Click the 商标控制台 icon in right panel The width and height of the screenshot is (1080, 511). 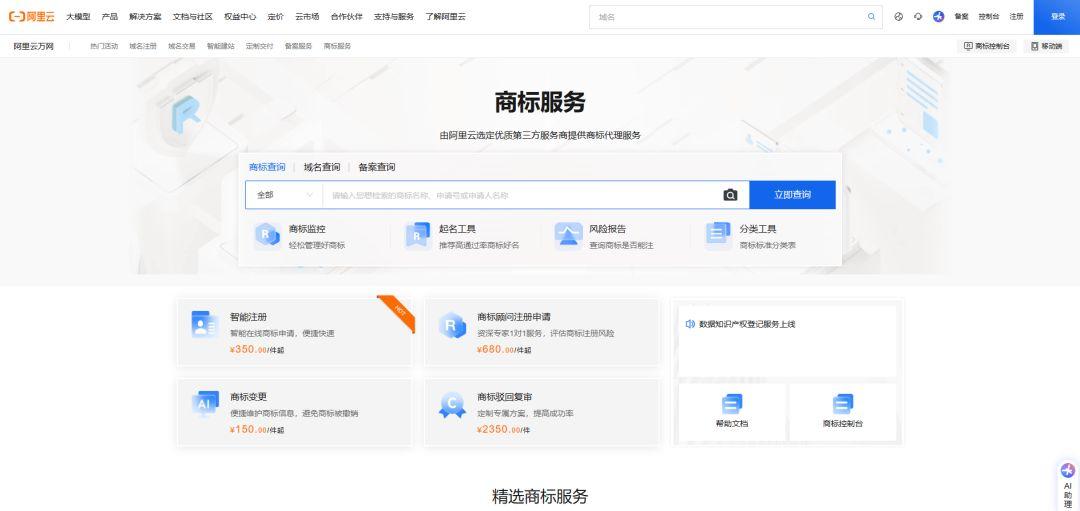(842, 404)
